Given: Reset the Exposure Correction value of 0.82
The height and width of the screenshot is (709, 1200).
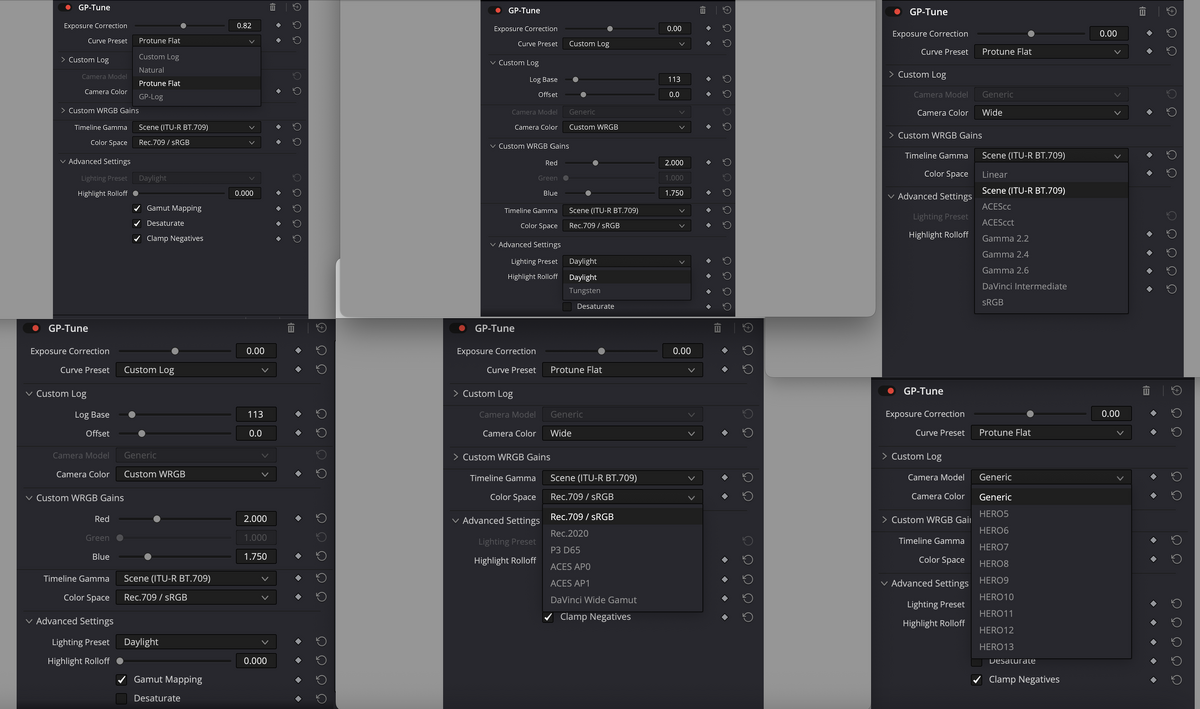Looking at the screenshot, I should tap(297, 25).
